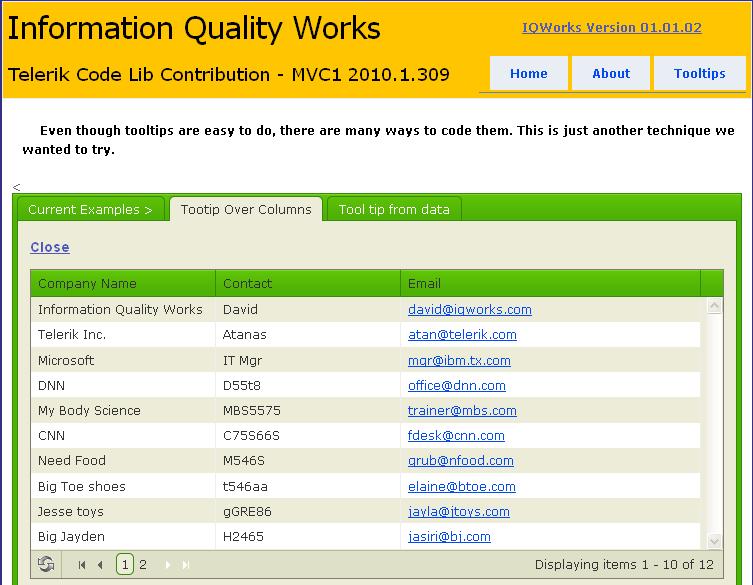
Task: Click contact cell t546aa
Action: [308, 486]
